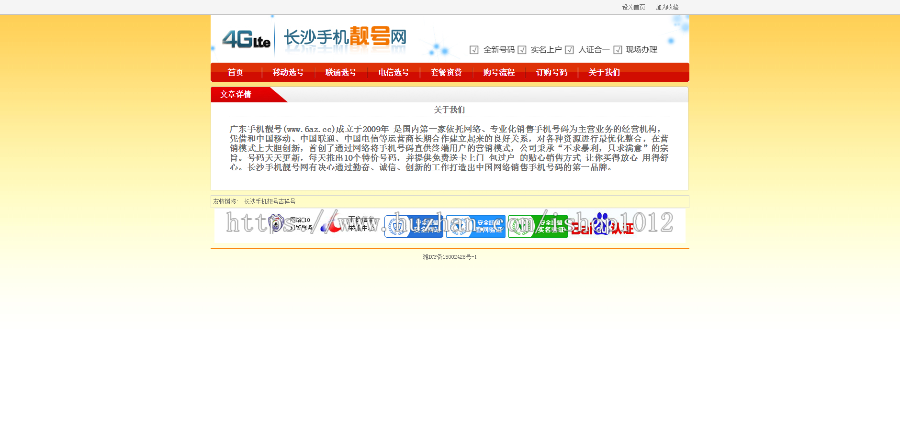Viewport: 900px width, 441px height.
Task: Click the checkmark box beside 实名上户
Action: tap(522, 50)
